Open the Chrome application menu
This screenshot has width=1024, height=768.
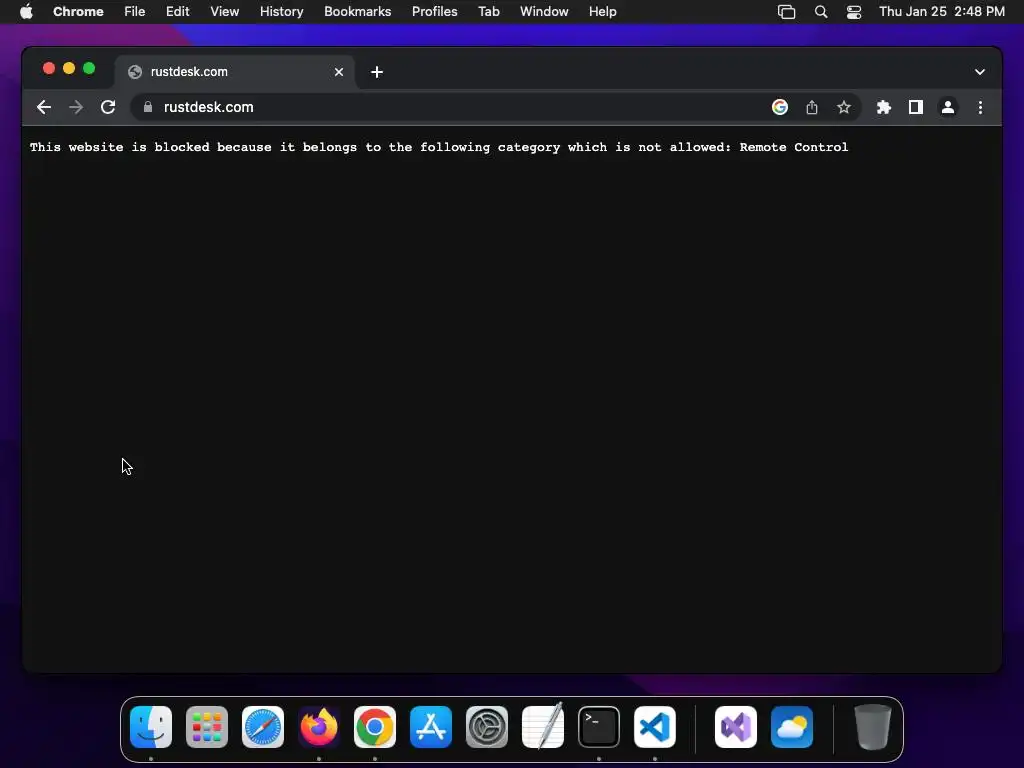(x=78, y=12)
